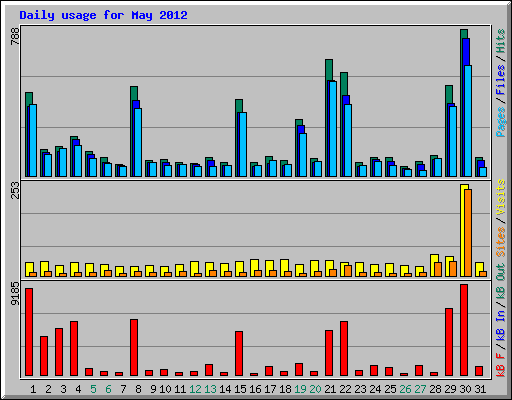Click the "kB In" legend label
The width and height of the screenshot is (512, 400).
click(x=501, y=316)
